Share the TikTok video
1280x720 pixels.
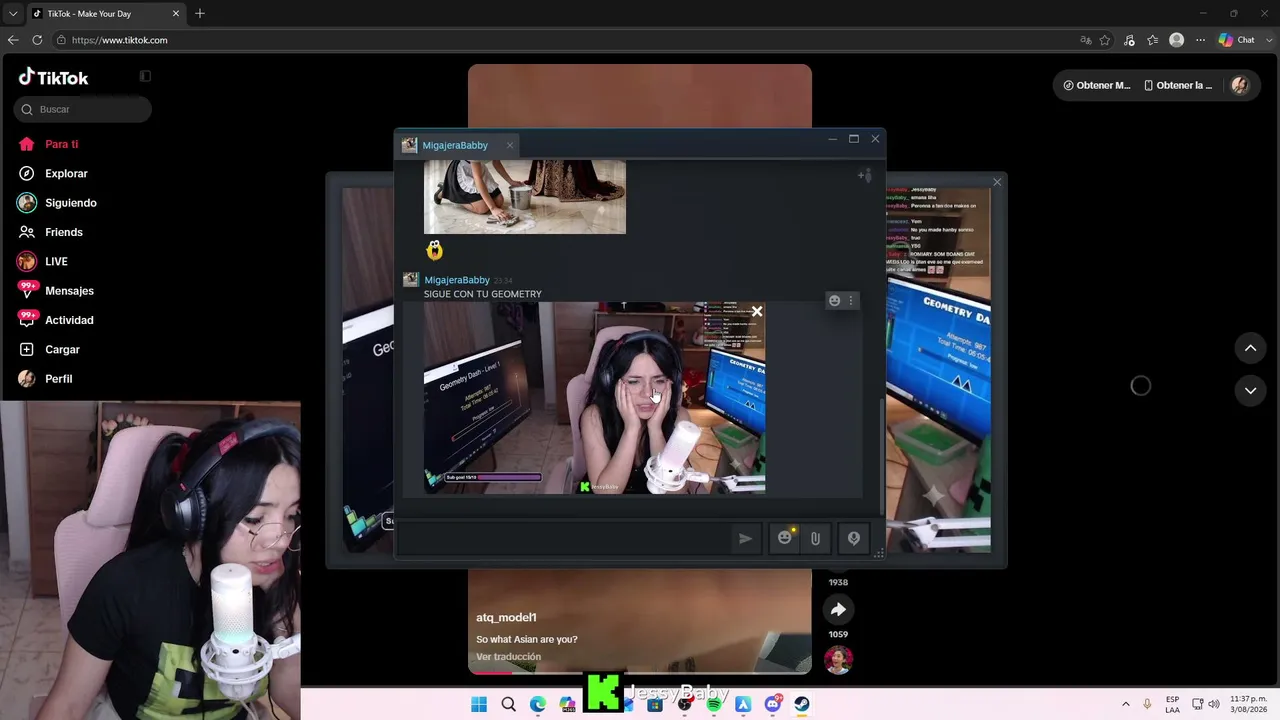point(838,609)
